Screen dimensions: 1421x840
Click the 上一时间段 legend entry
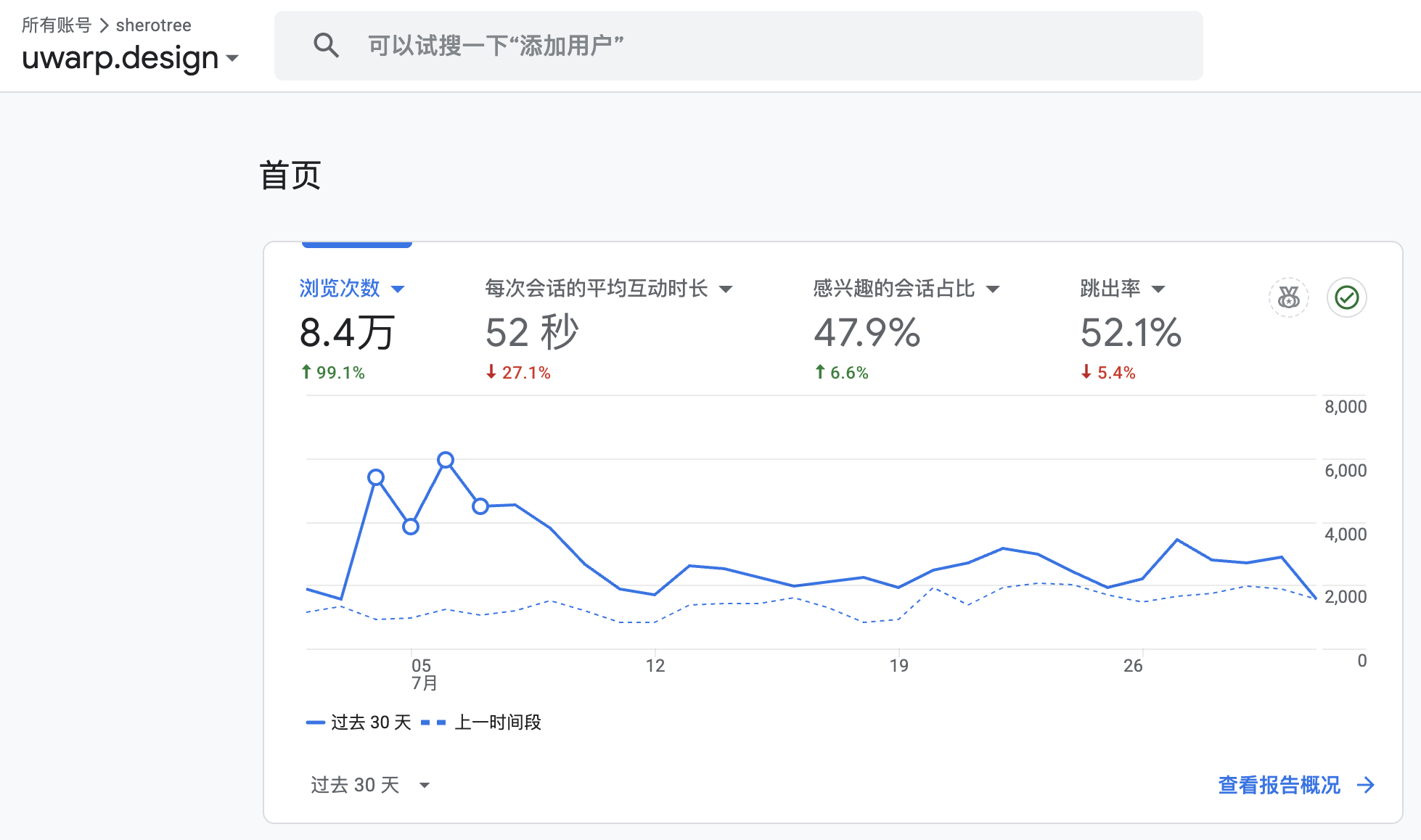click(481, 722)
